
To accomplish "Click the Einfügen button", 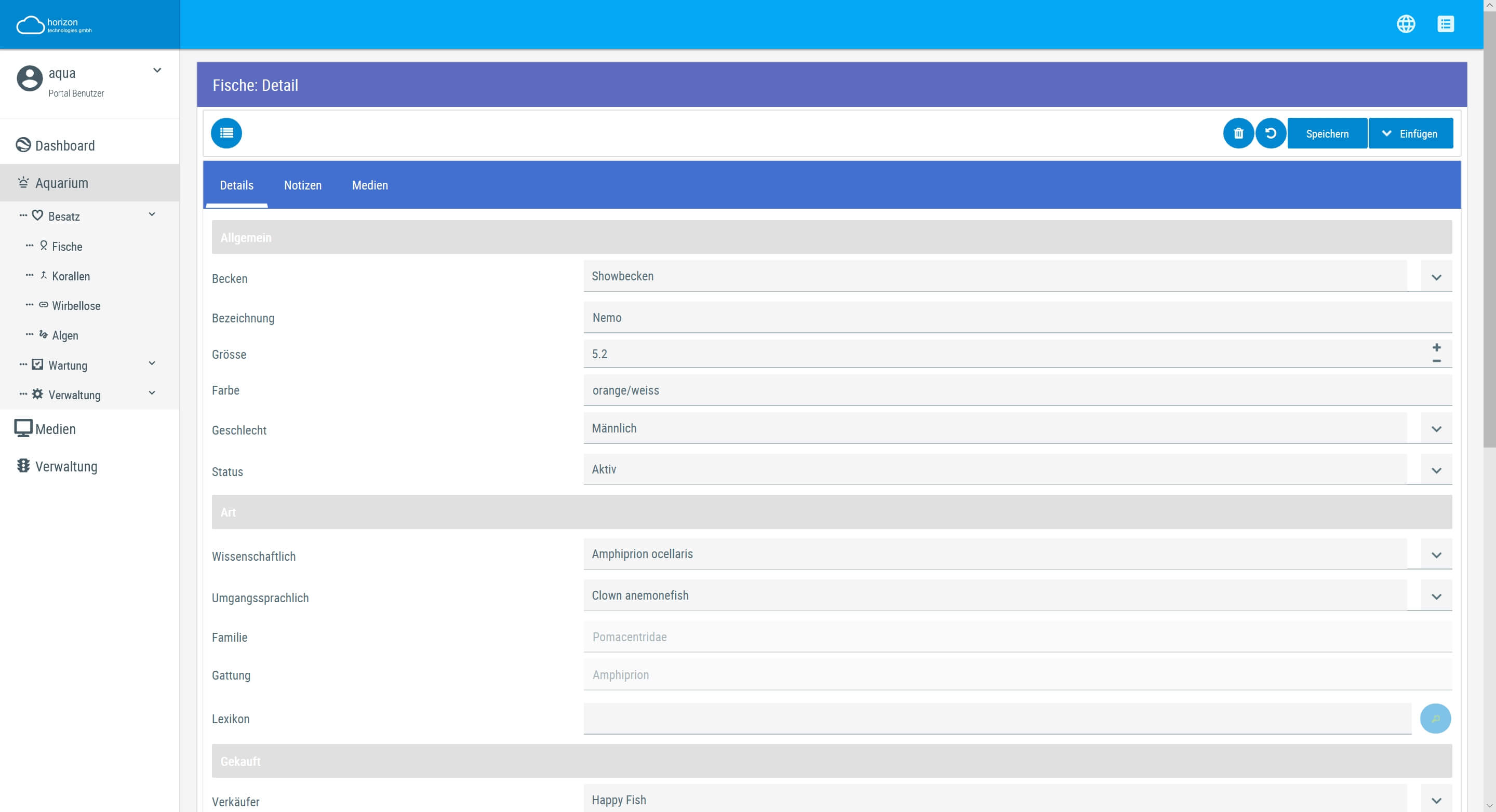I will pos(1411,133).
